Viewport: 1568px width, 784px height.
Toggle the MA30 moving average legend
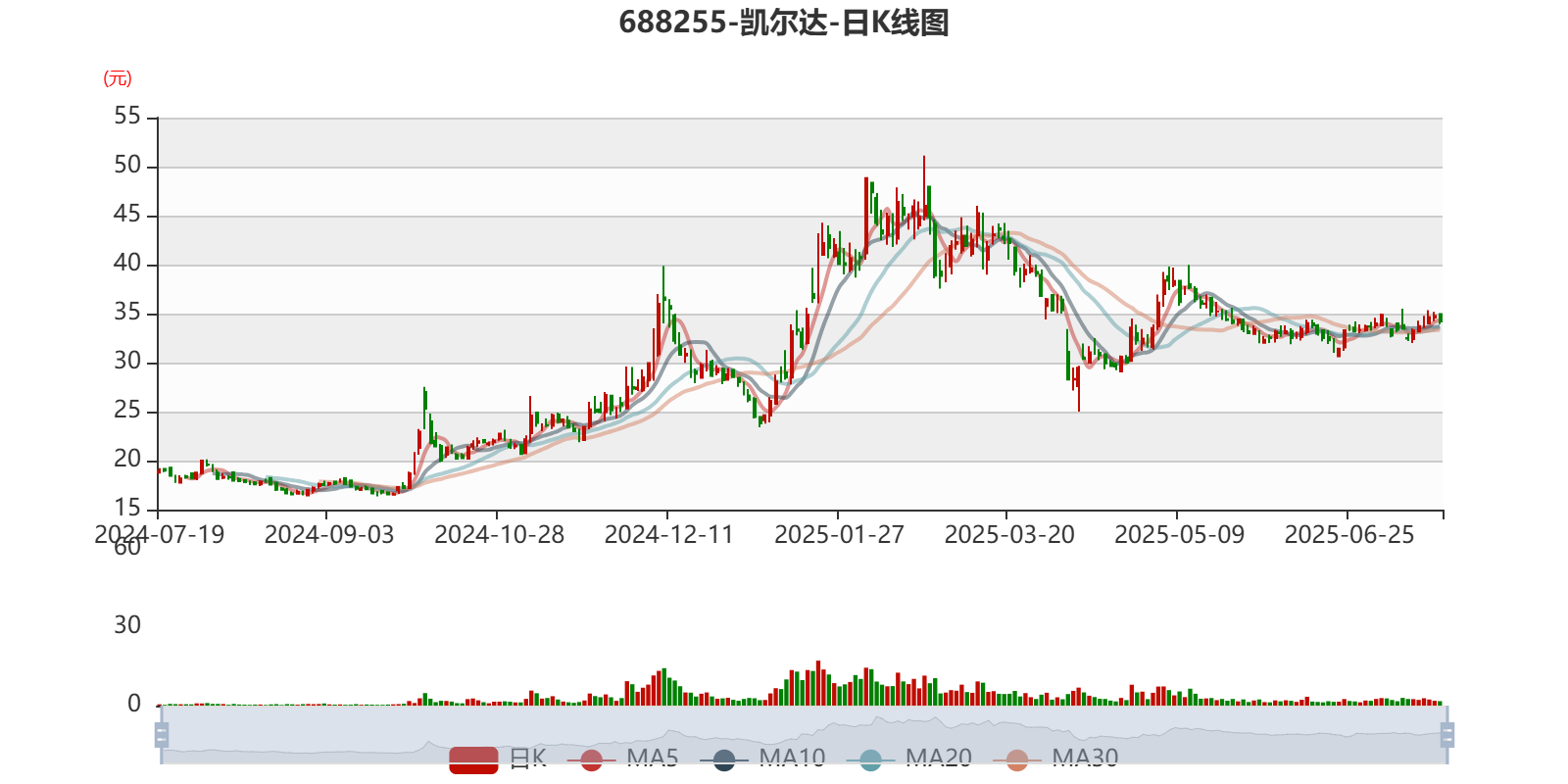point(1055,759)
